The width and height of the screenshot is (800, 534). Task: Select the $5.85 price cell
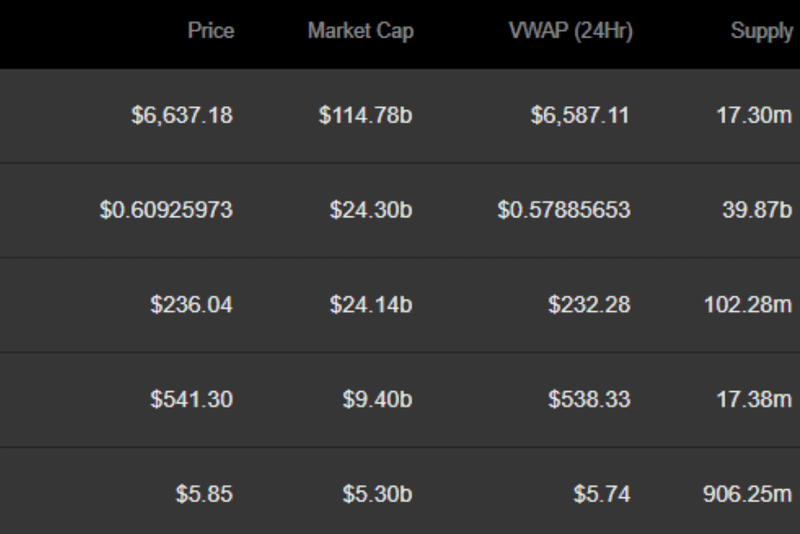point(204,494)
